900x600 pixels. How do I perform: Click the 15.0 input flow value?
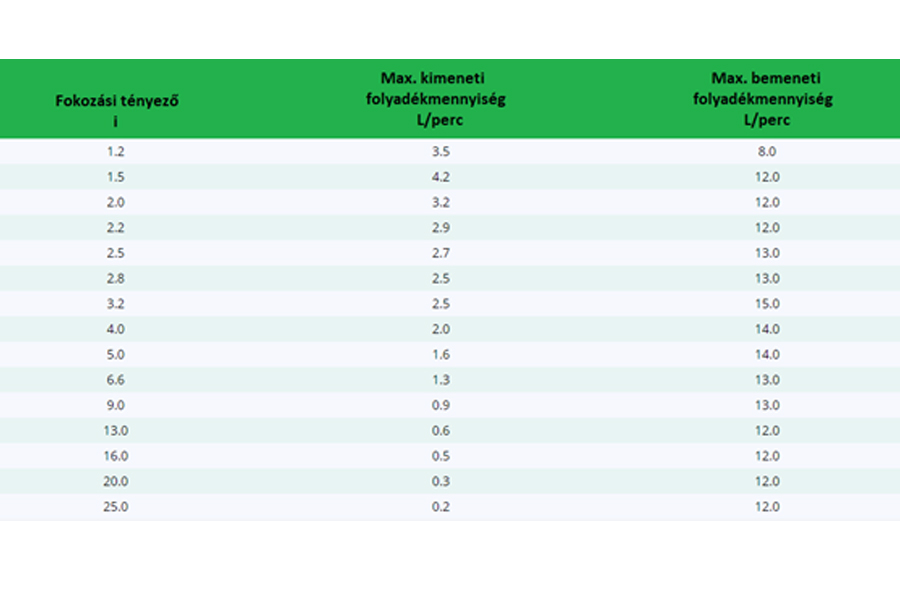point(767,304)
